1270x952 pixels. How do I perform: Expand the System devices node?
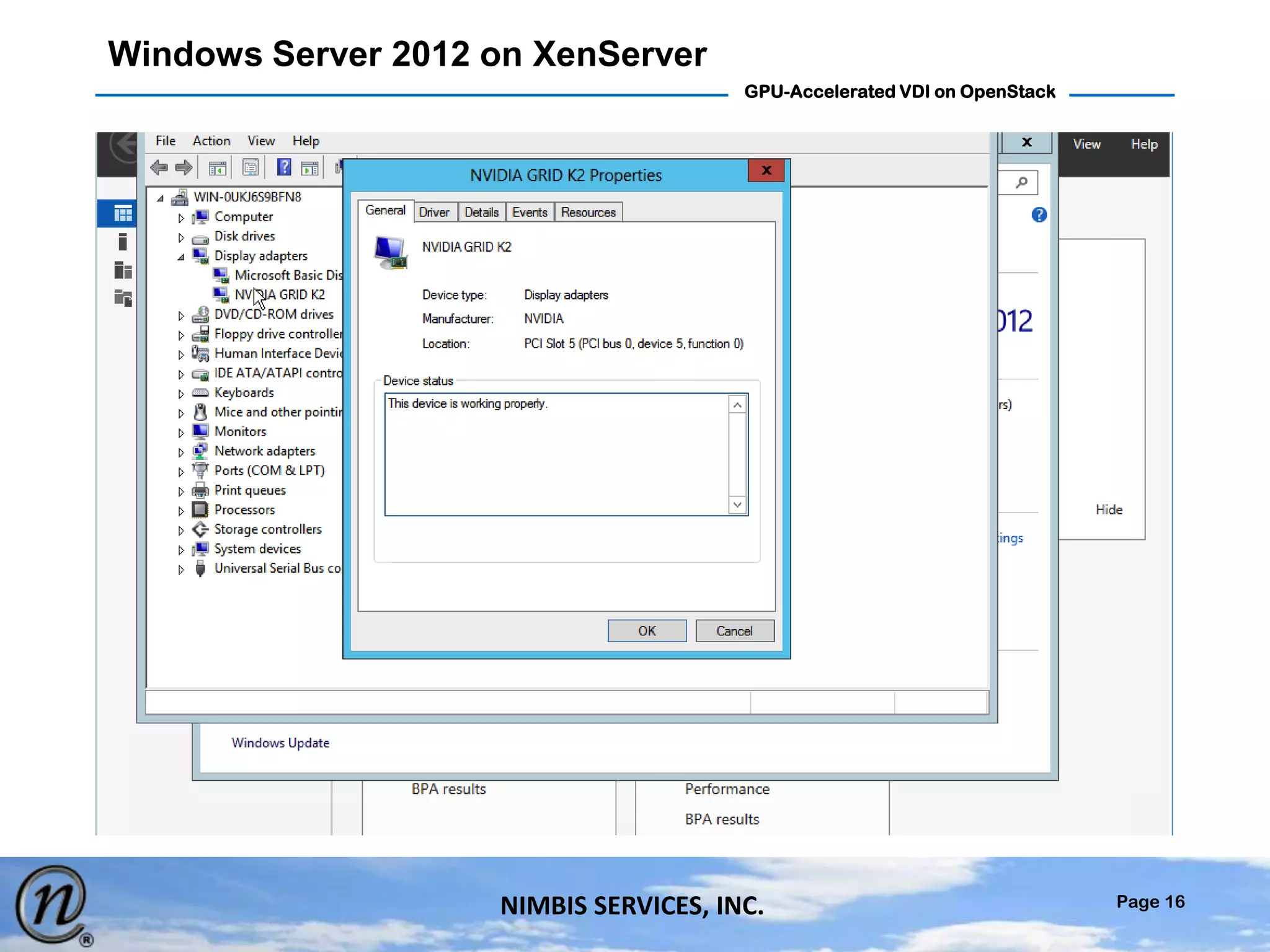tap(180, 550)
